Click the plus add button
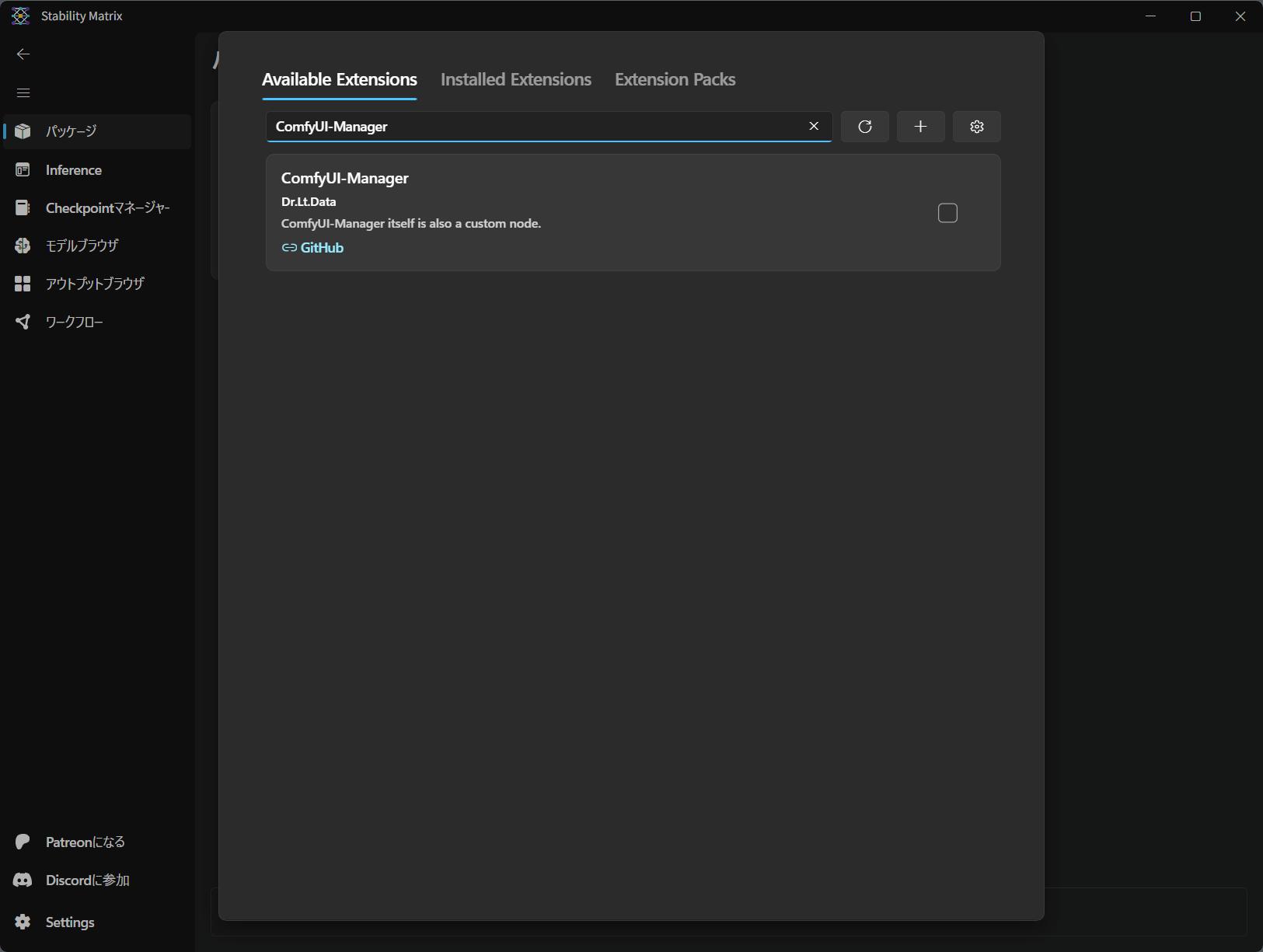This screenshot has height=952, width=1263. [920, 127]
